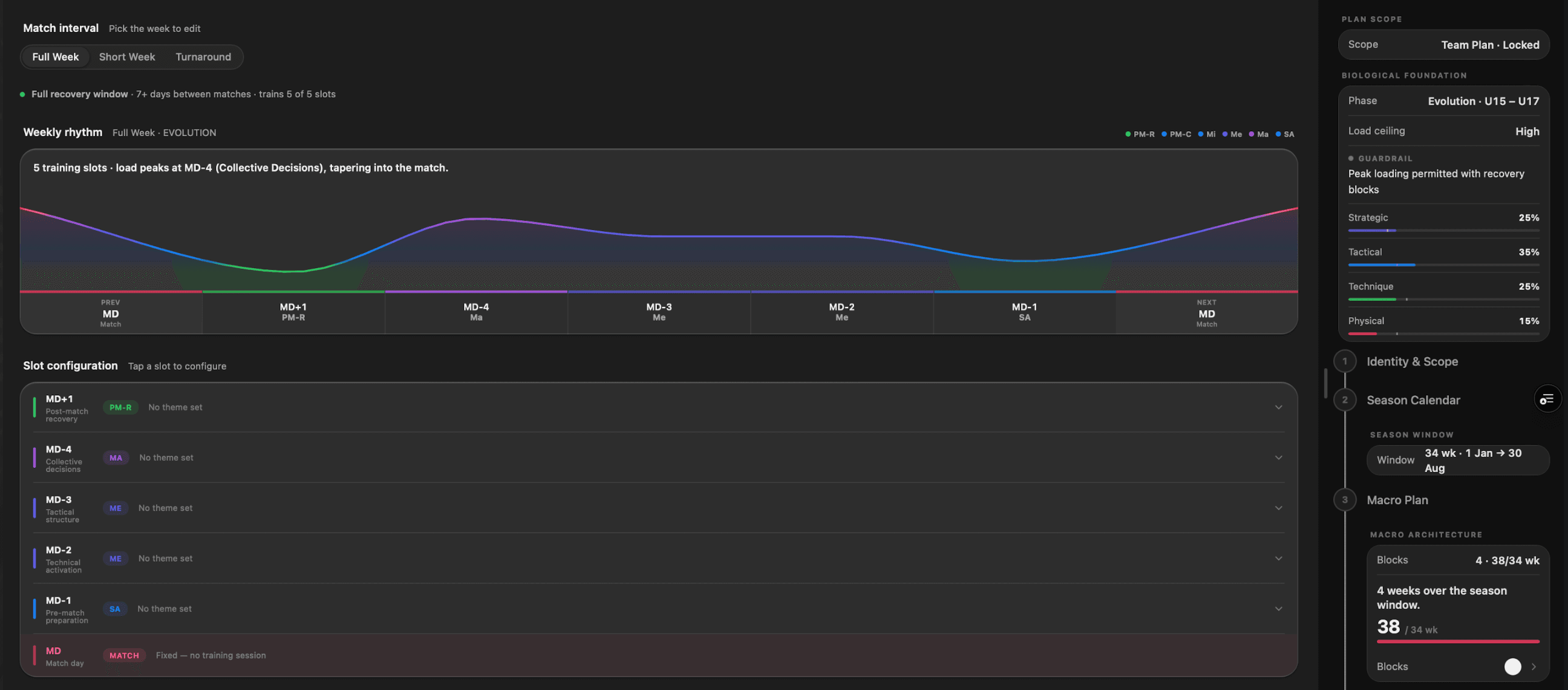Click the Season Window 34 wk field
This screenshot has height=690, width=1568.
coord(1458,461)
